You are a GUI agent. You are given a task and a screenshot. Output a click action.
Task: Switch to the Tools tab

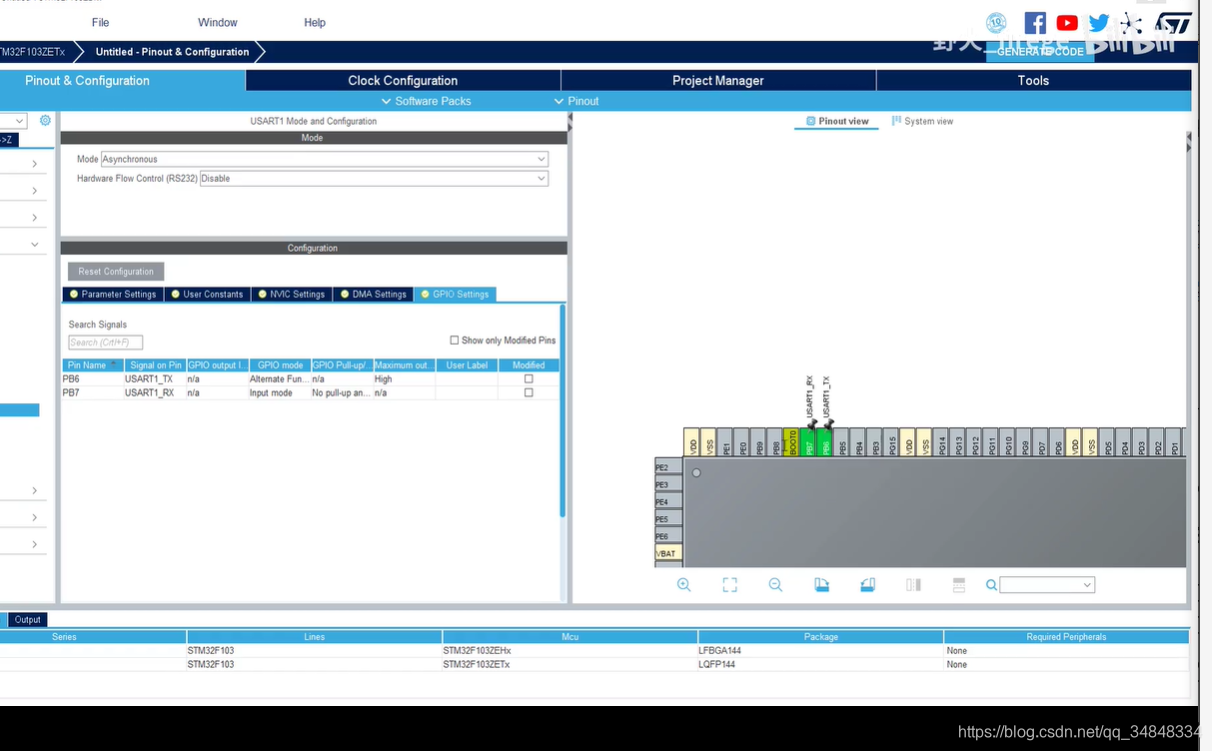(x=1033, y=81)
